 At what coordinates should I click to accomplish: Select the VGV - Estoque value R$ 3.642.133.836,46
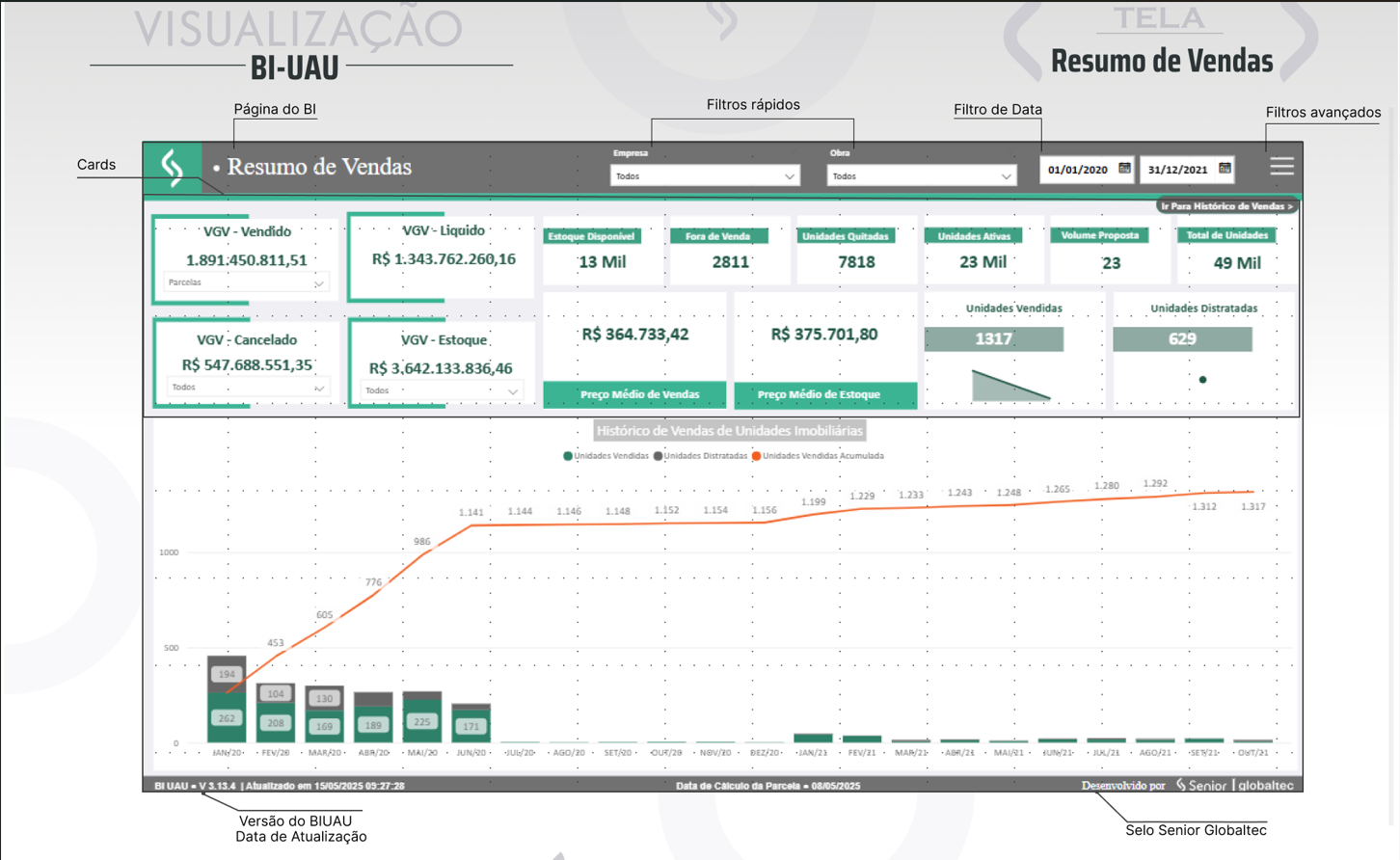441,368
